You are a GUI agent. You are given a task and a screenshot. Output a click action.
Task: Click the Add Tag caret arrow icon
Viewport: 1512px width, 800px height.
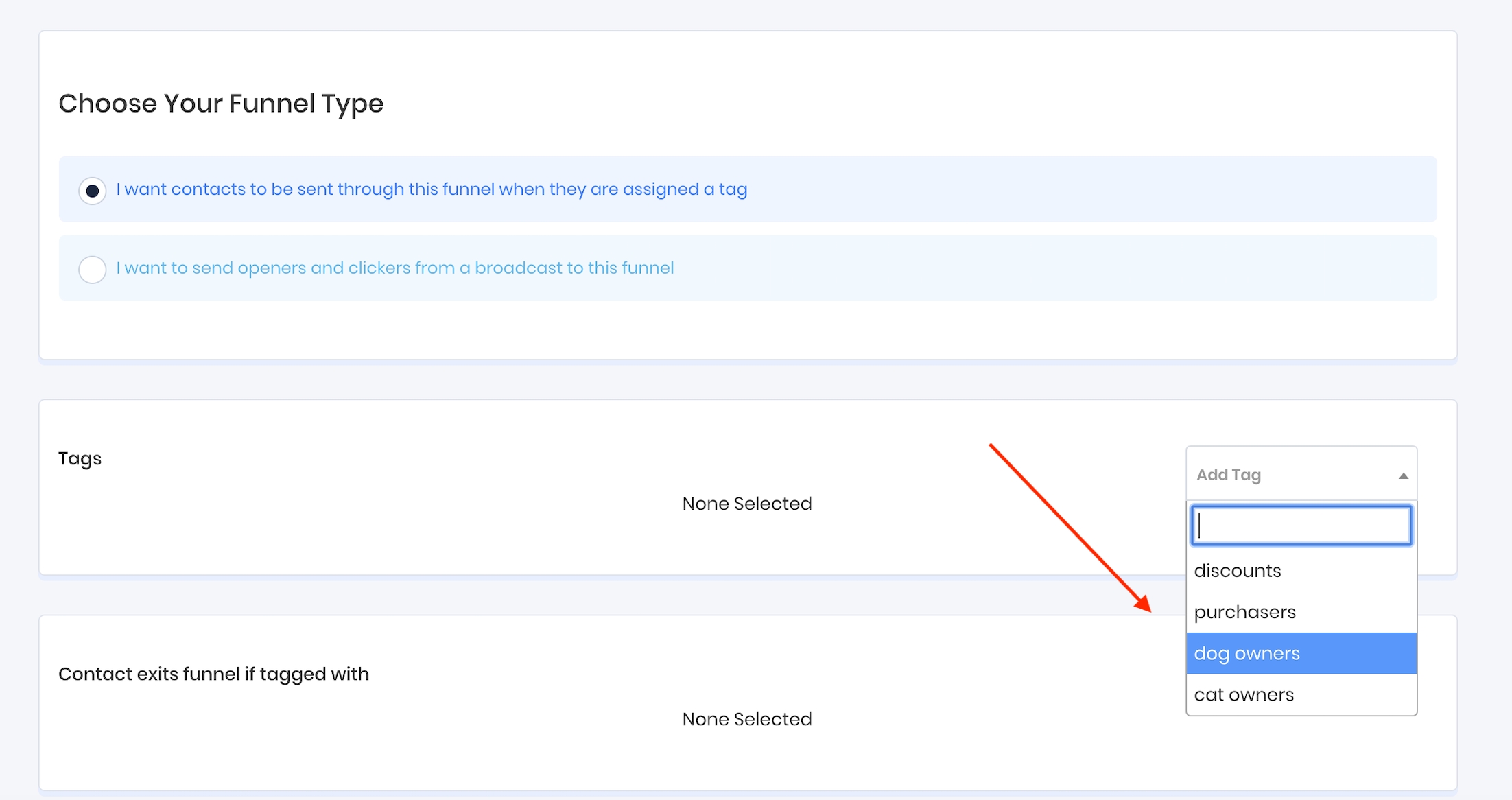point(1403,475)
